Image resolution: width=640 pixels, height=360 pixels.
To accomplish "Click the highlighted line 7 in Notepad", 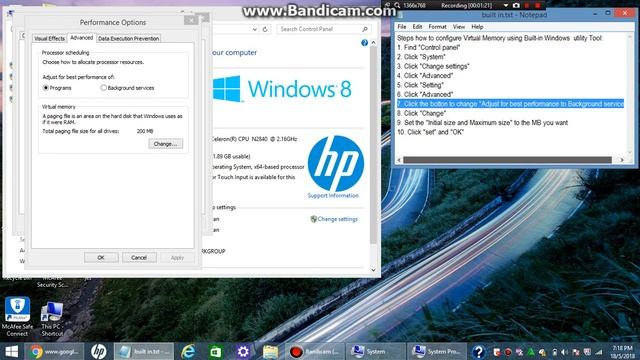I will [x=511, y=104].
